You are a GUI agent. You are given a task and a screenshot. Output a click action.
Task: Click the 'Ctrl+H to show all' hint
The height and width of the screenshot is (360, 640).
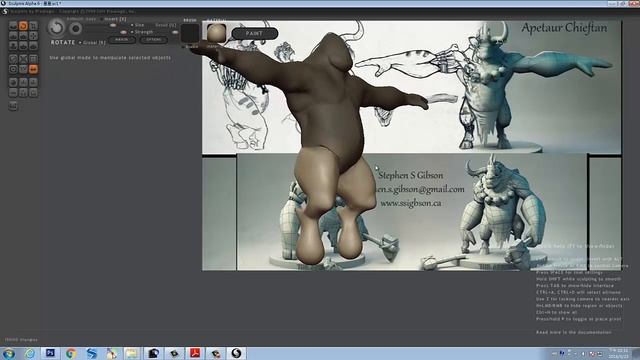(x=556, y=312)
